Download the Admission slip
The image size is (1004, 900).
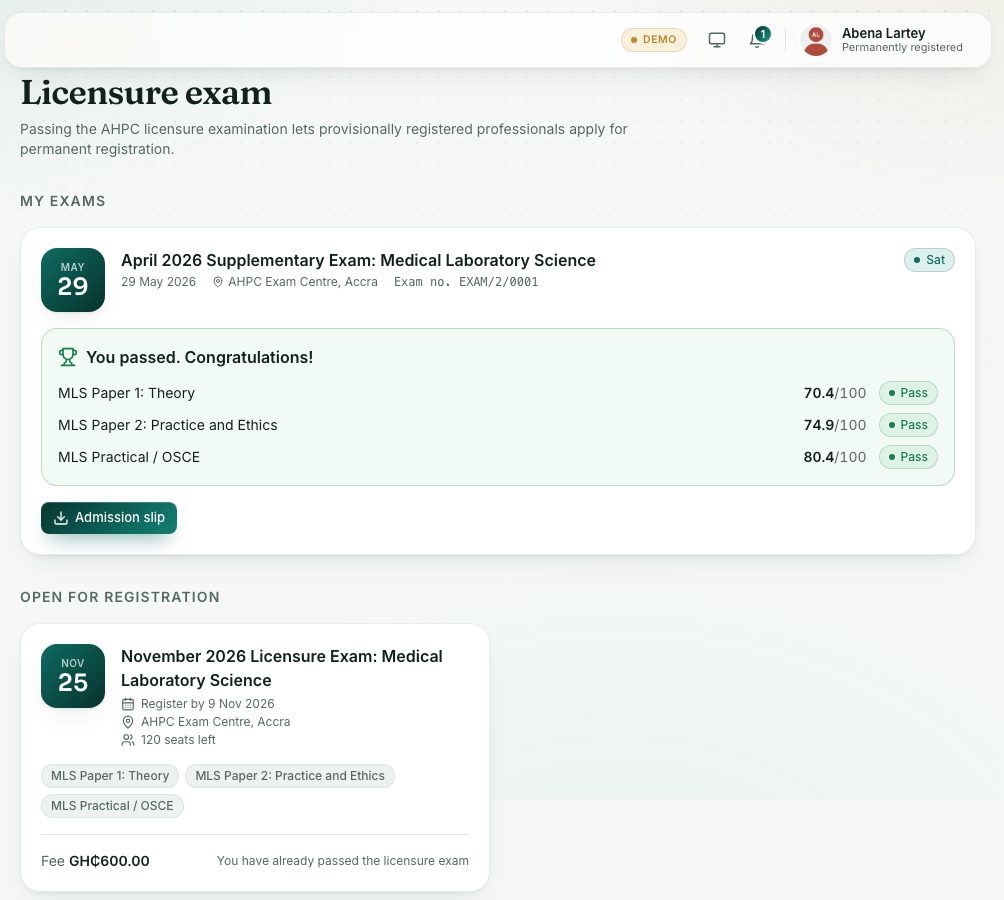pos(109,518)
